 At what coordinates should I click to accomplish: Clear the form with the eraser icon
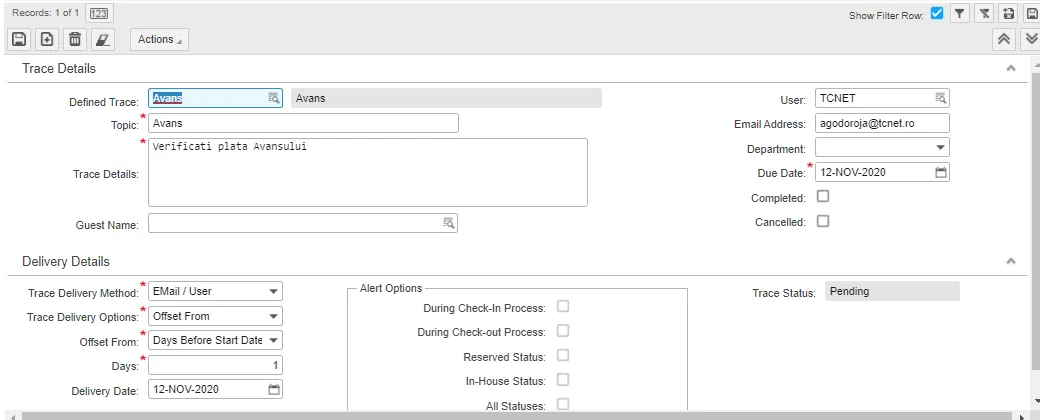point(103,39)
